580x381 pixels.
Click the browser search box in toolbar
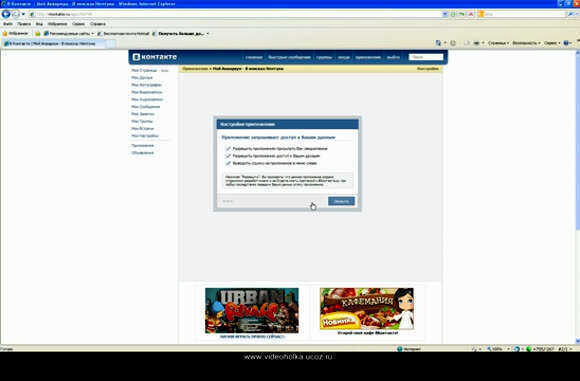(x=523, y=14)
